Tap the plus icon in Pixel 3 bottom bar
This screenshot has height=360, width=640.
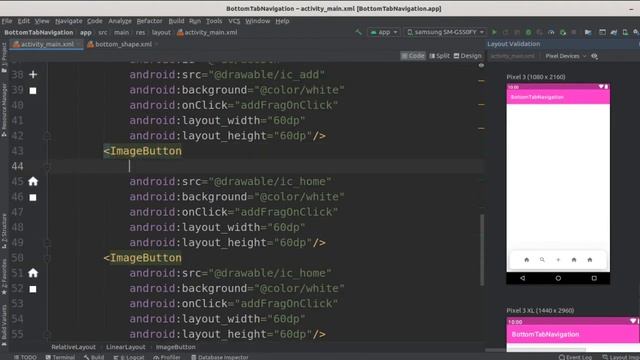[x=558, y=260]
